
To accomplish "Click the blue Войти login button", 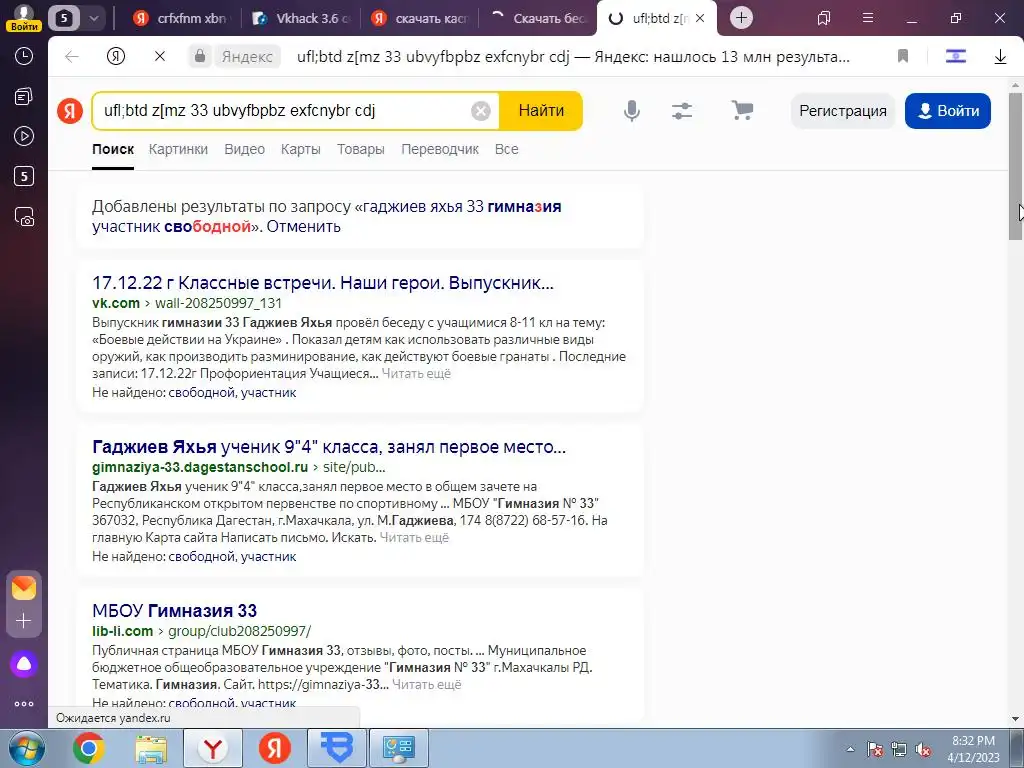I will click(948, 110).
